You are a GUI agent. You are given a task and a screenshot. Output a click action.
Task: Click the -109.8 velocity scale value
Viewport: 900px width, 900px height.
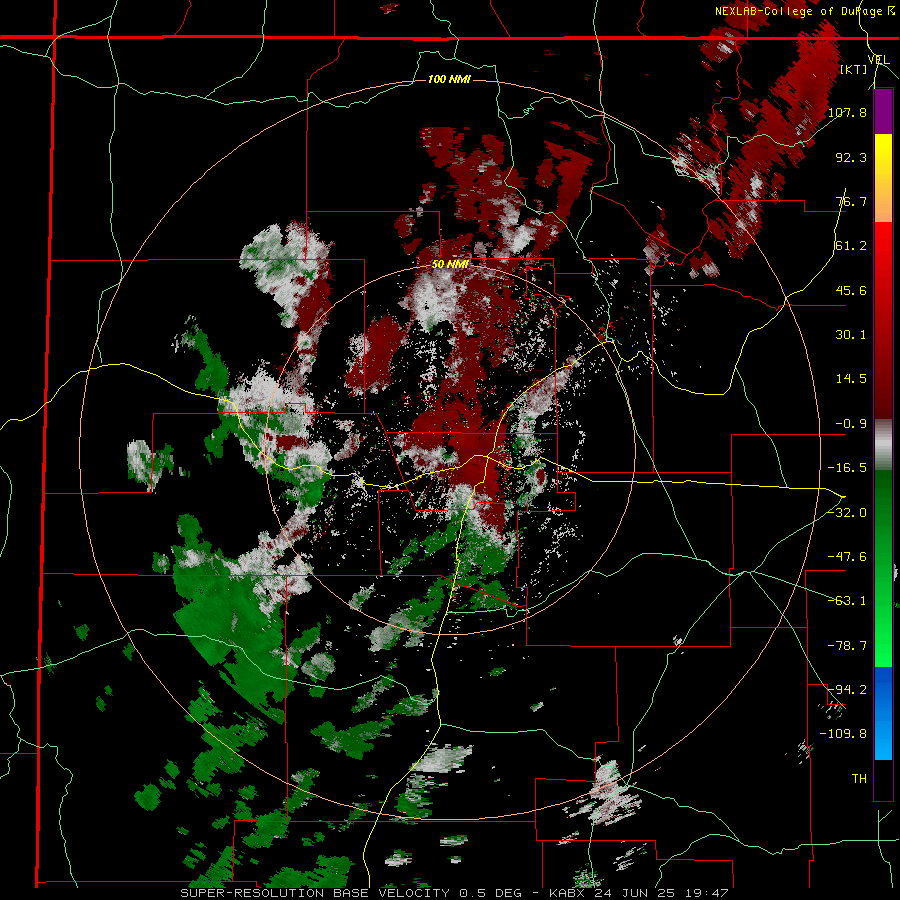843,734
